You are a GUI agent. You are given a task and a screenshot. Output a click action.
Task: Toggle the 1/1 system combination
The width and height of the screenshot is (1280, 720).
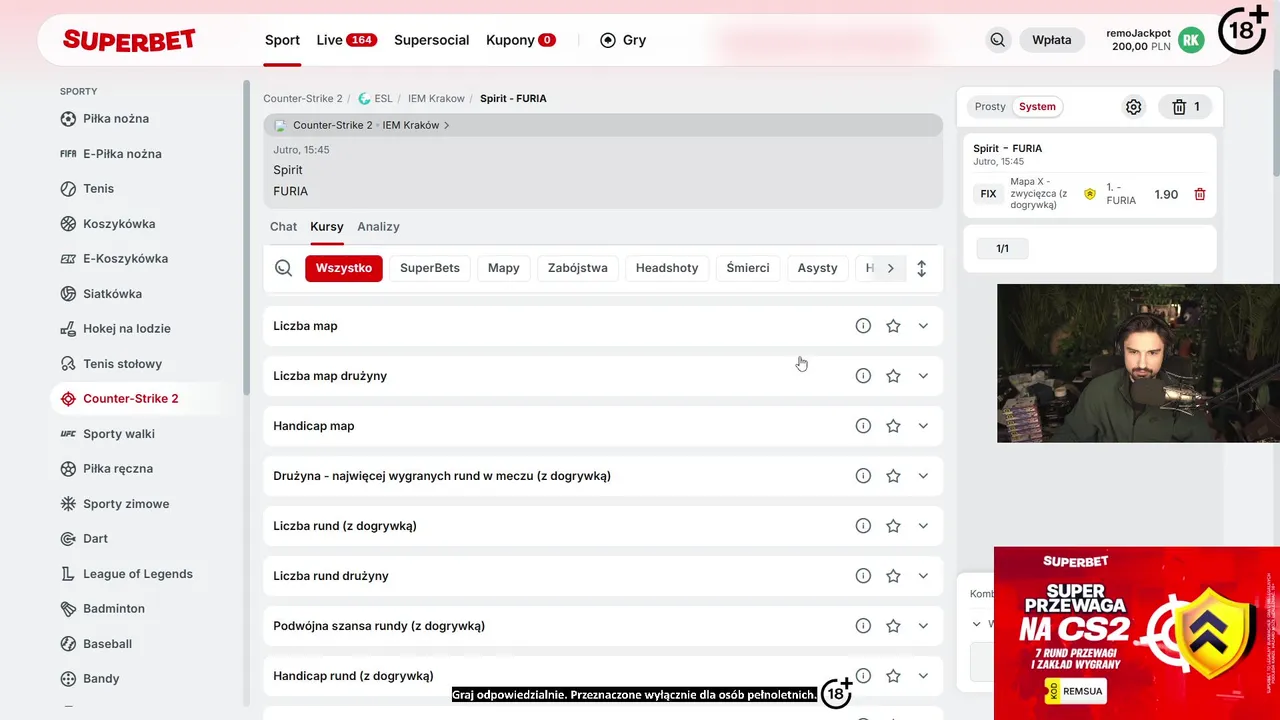pos(1002,249)
